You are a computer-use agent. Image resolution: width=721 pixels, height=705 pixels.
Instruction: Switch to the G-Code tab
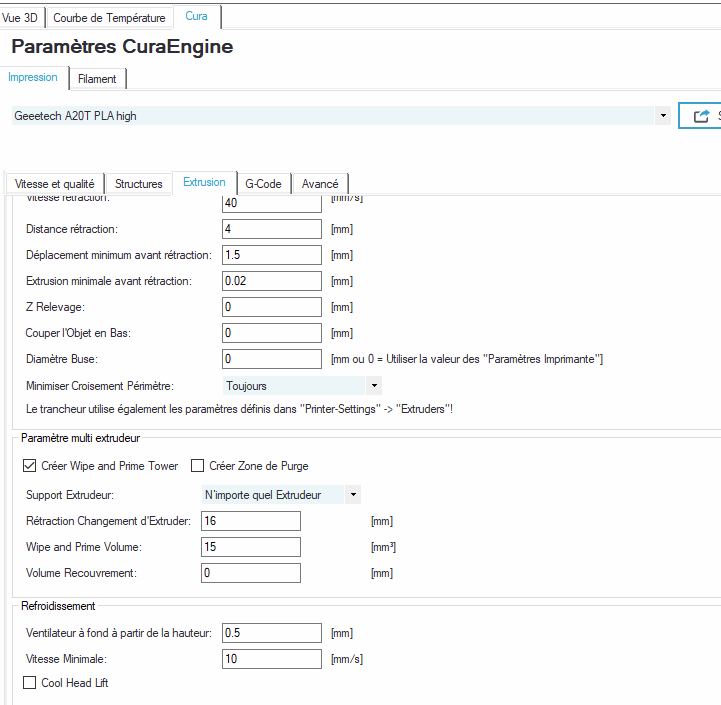pos(263,184)
